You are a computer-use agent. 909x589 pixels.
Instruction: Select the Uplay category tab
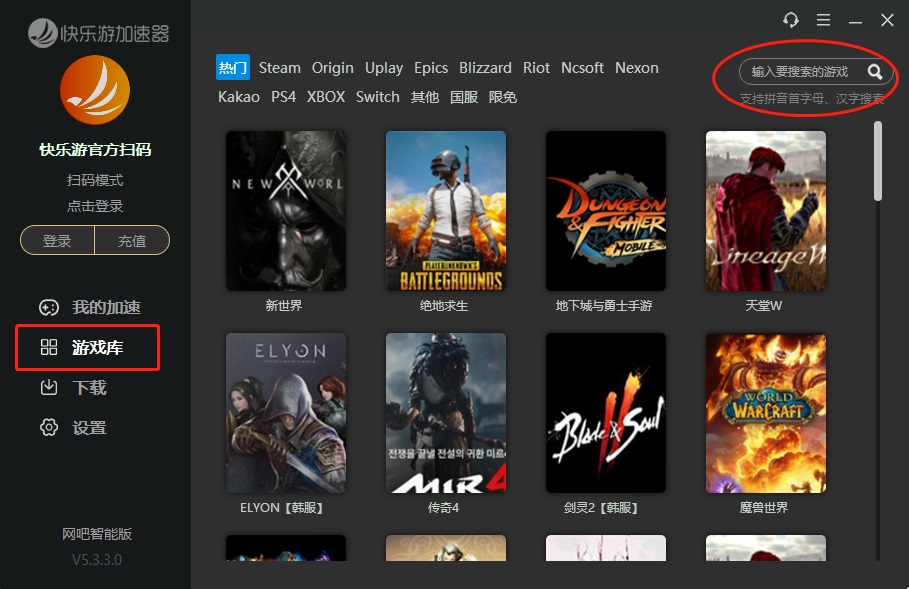[x=384, y=68]
